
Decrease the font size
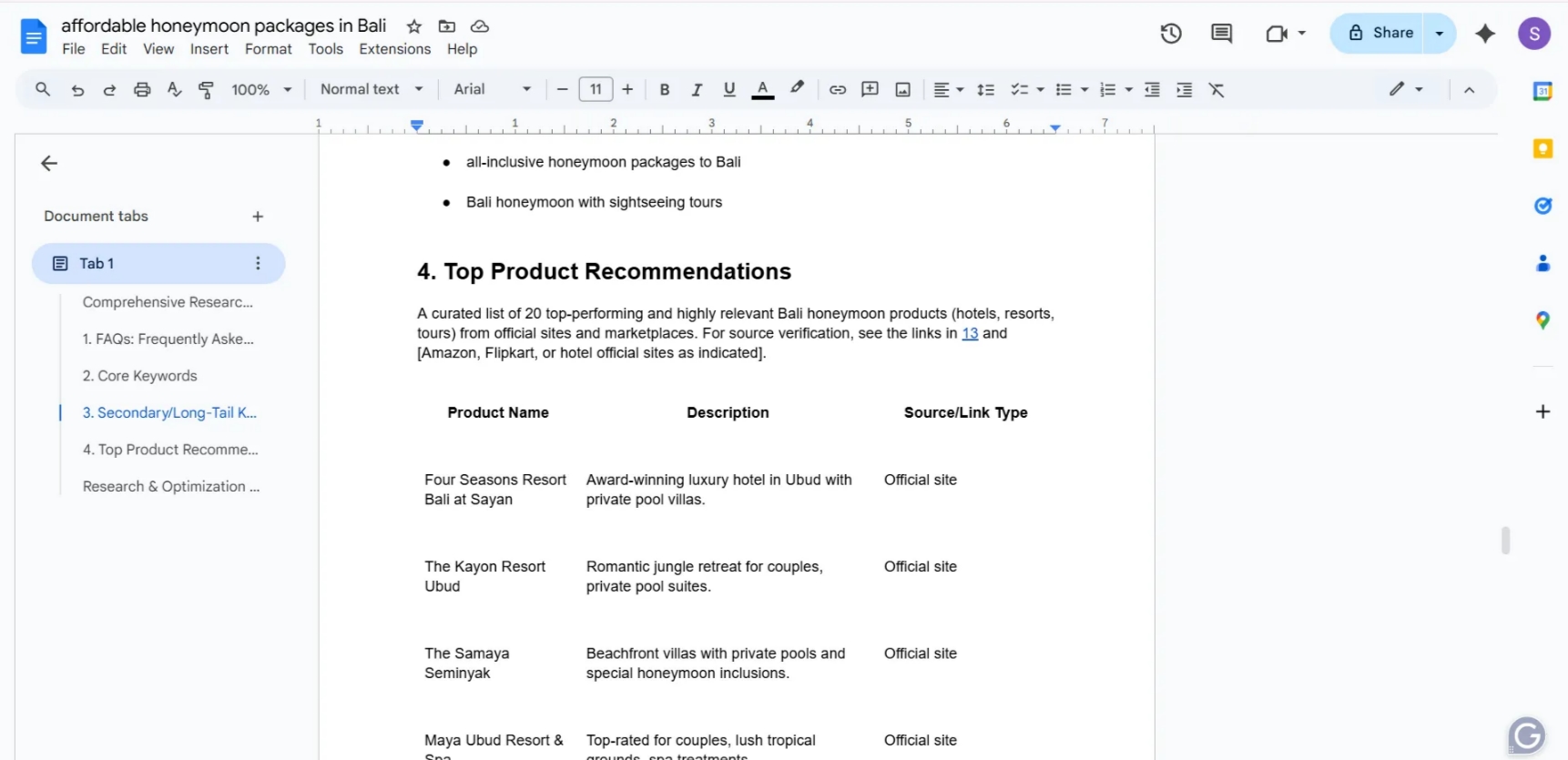click(563, 89)
